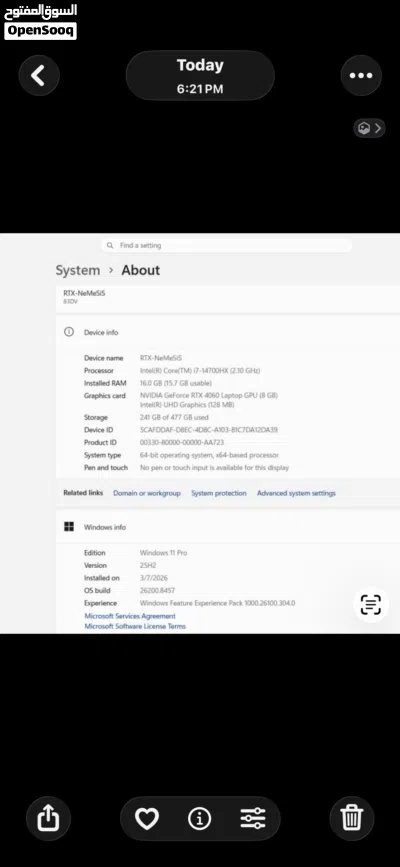Viewport: 400px width, 867px height.
Task: Click the No pen or touch input text
Action: click(214, 468)
